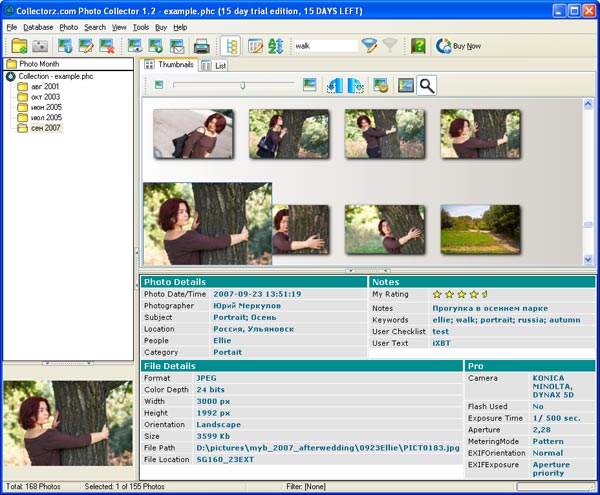Click the rotate left icon
The width and height of the screenshot is (600, 495).
(335, 86)
